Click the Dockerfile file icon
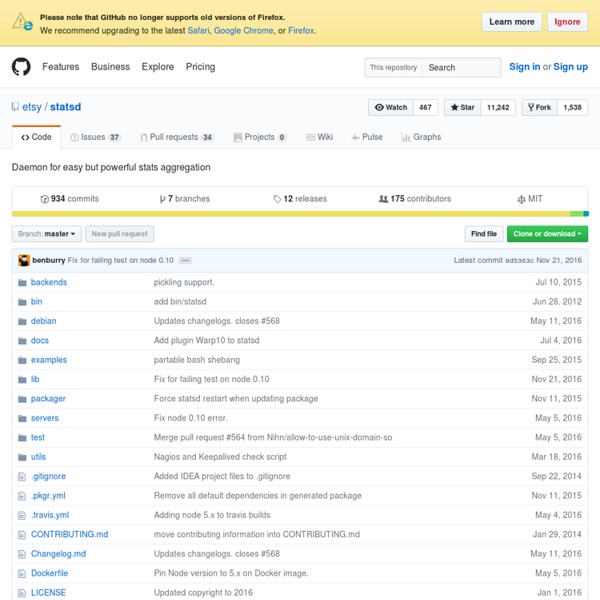This screenshot has height=600, width=600. pos(22,574)
